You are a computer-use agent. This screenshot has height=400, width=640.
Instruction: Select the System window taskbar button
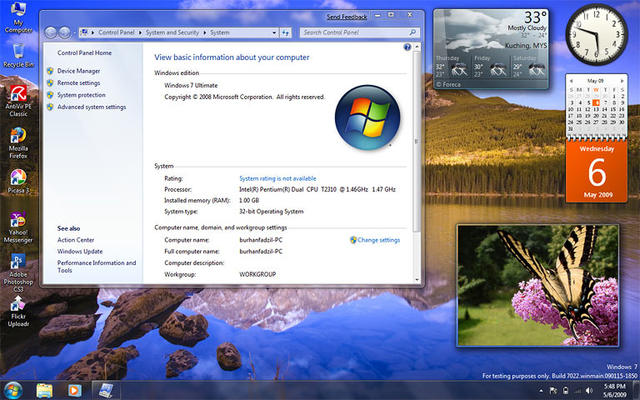(x=107, y=391)
